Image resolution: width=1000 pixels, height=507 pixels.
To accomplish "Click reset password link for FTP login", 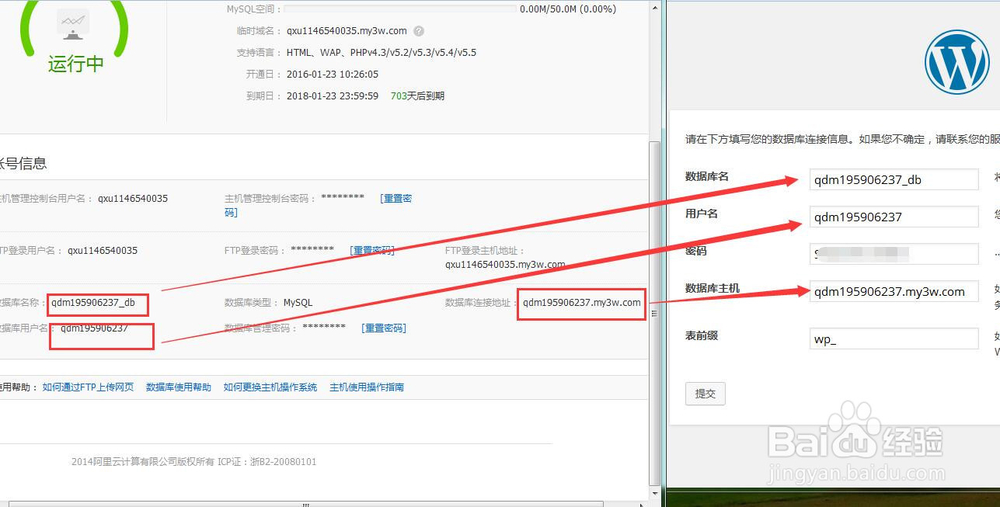I will coord(372,251).
